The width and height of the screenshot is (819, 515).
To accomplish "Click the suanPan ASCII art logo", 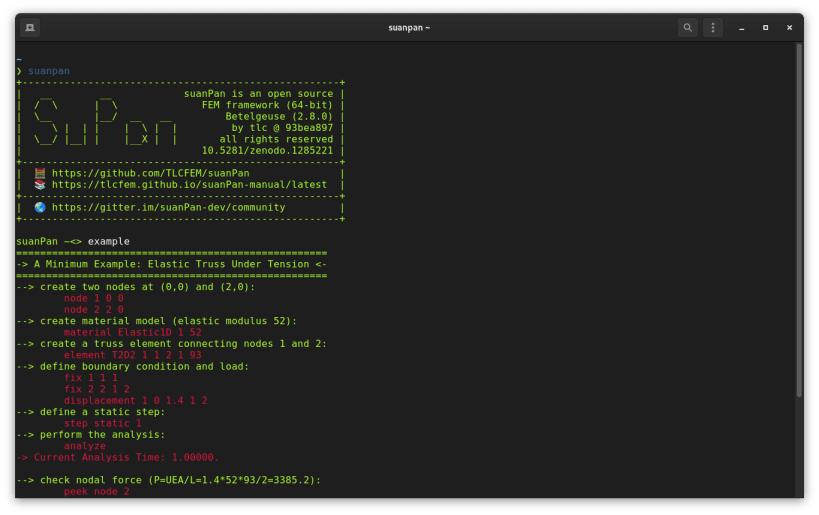I will pos(104,122).
